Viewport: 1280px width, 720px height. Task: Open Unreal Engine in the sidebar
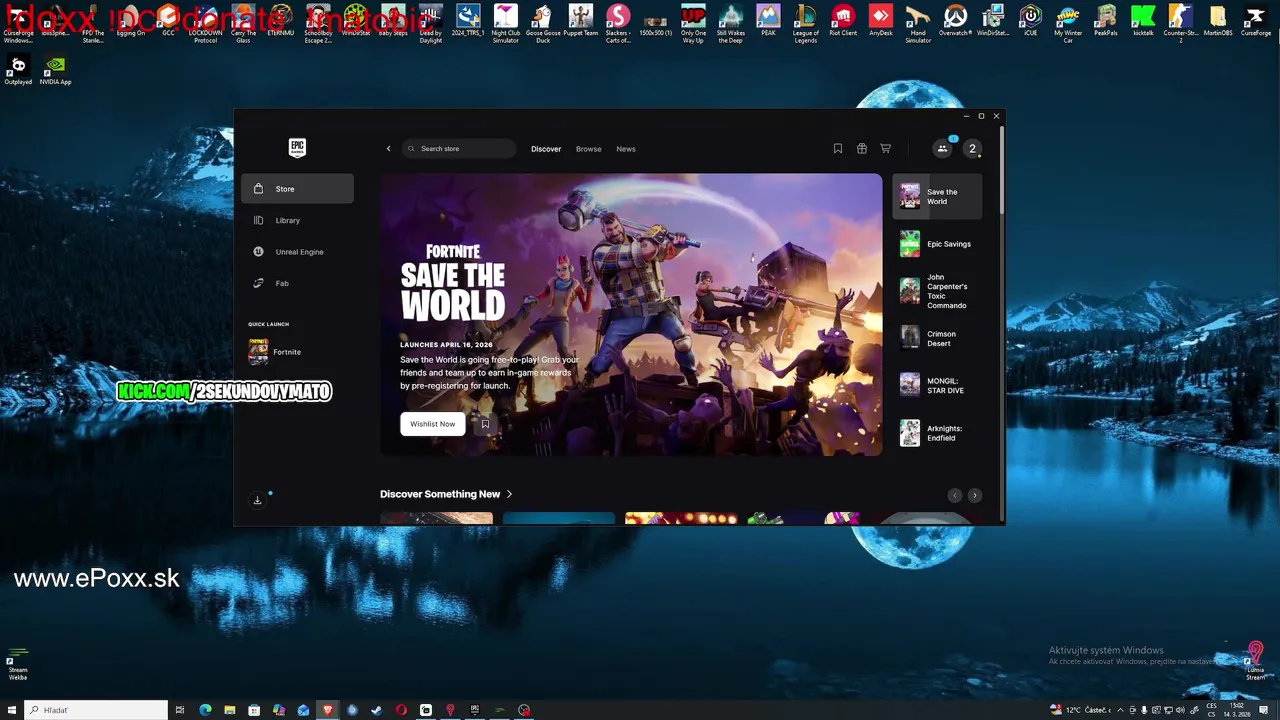tap(297, 252)
